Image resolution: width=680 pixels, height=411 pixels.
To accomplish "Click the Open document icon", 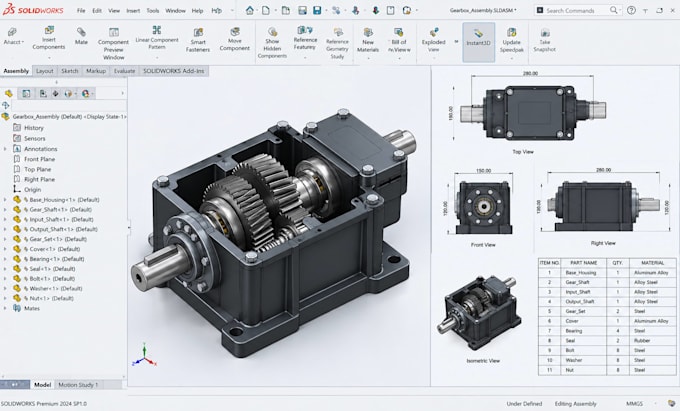I will (286, 10).
